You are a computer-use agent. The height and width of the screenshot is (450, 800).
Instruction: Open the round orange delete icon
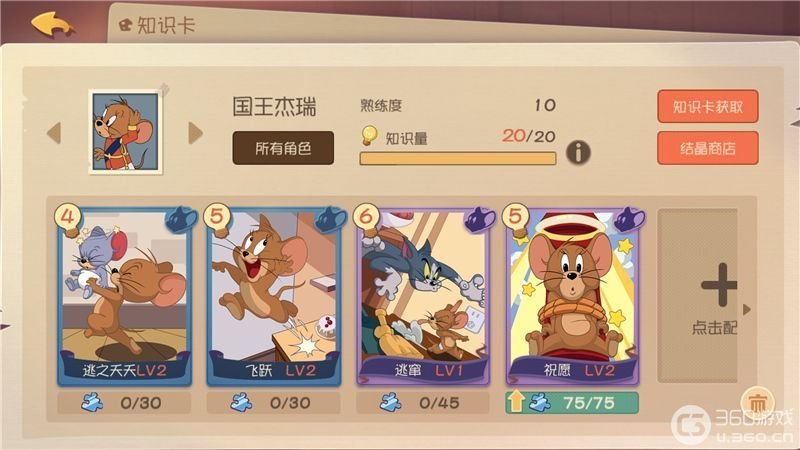[x=757, y=403]
